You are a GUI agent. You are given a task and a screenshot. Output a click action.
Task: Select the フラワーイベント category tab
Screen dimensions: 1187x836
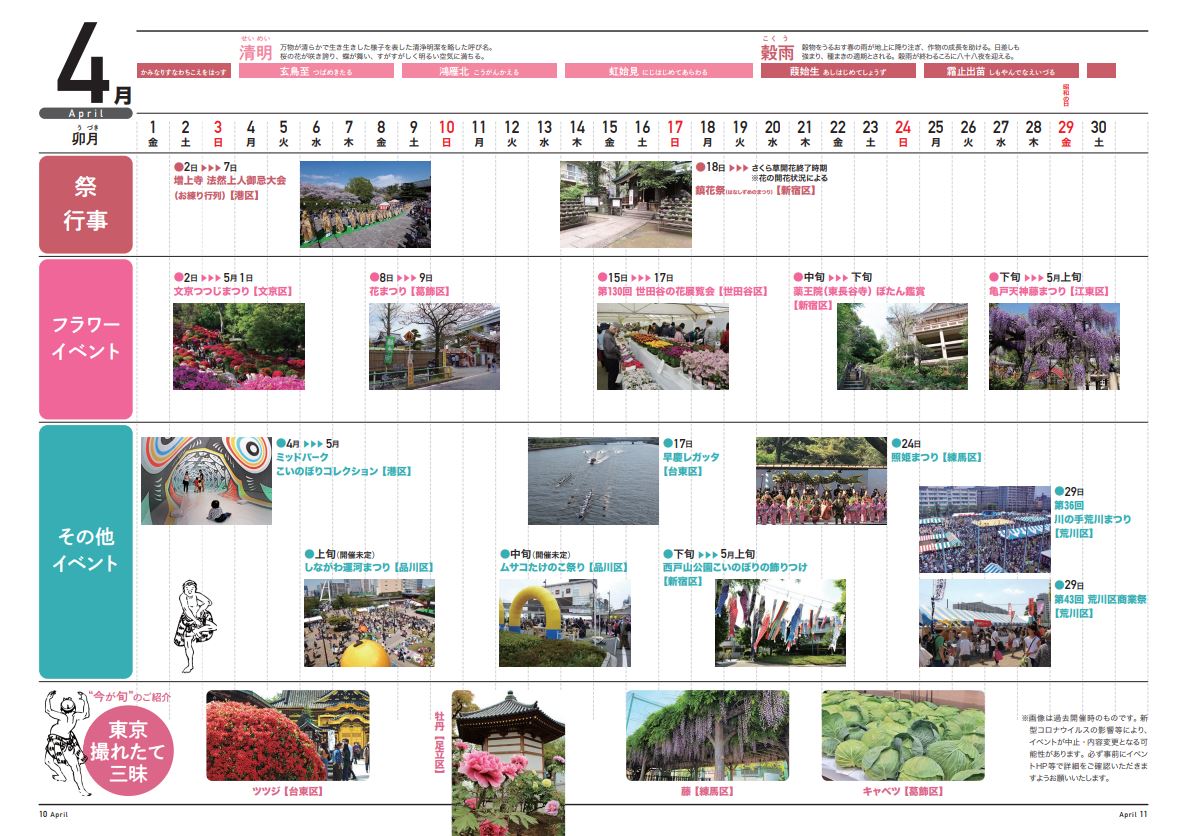point(86,339)
